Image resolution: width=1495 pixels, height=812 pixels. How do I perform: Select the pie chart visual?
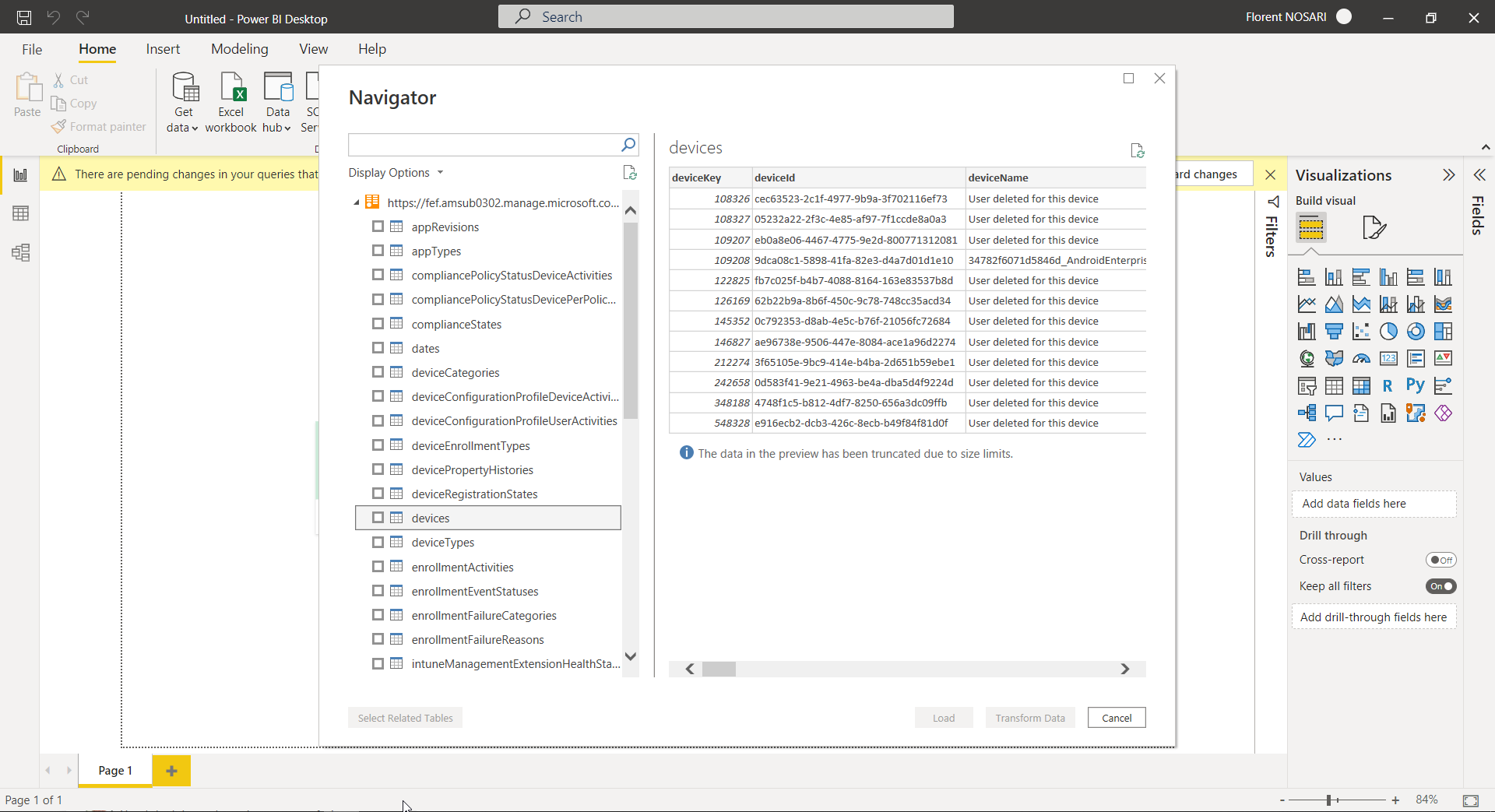click(1388, 331)
